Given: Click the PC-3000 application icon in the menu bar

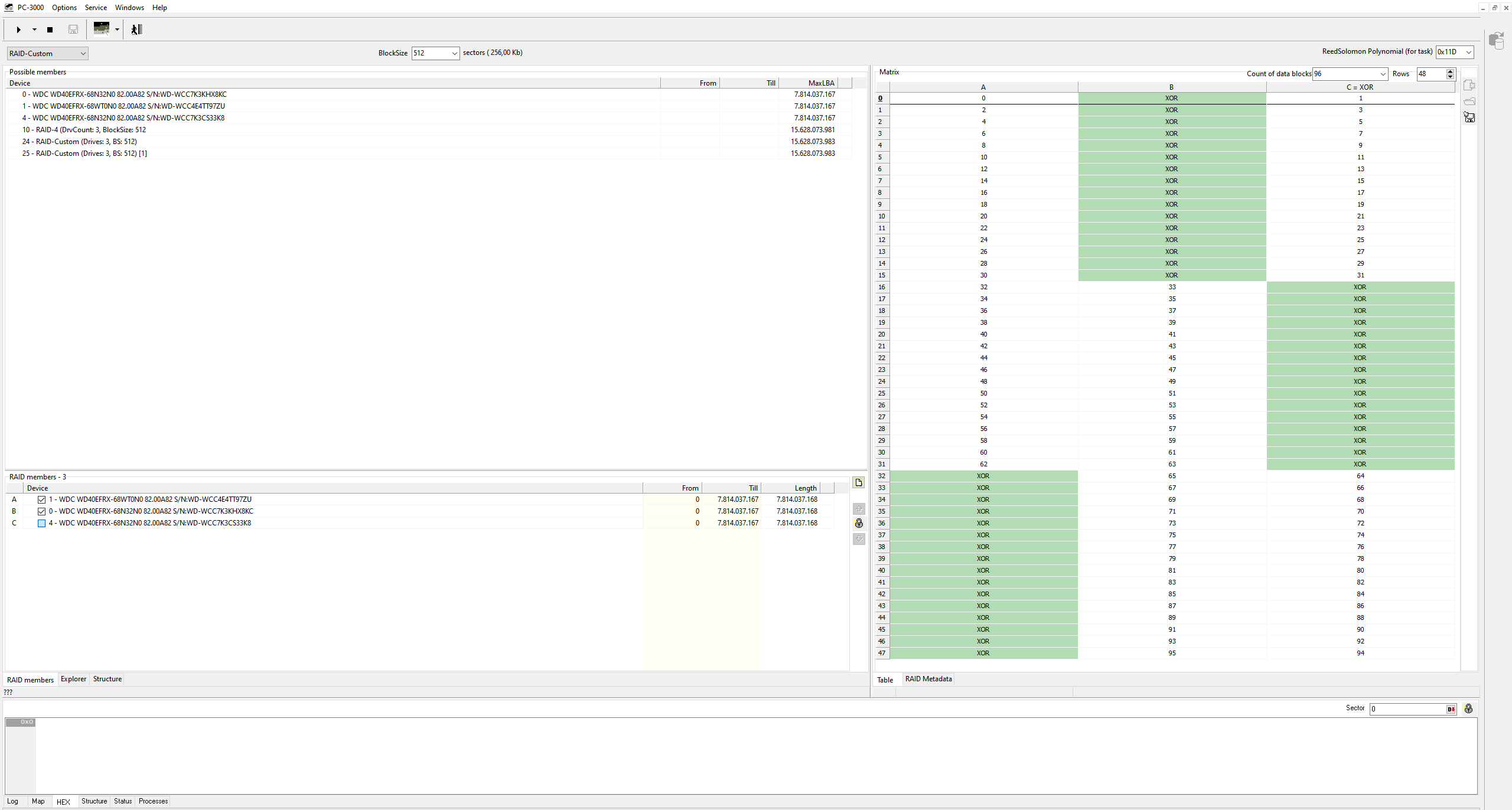Looking at the screenshot, I should [x=9, y=8].
